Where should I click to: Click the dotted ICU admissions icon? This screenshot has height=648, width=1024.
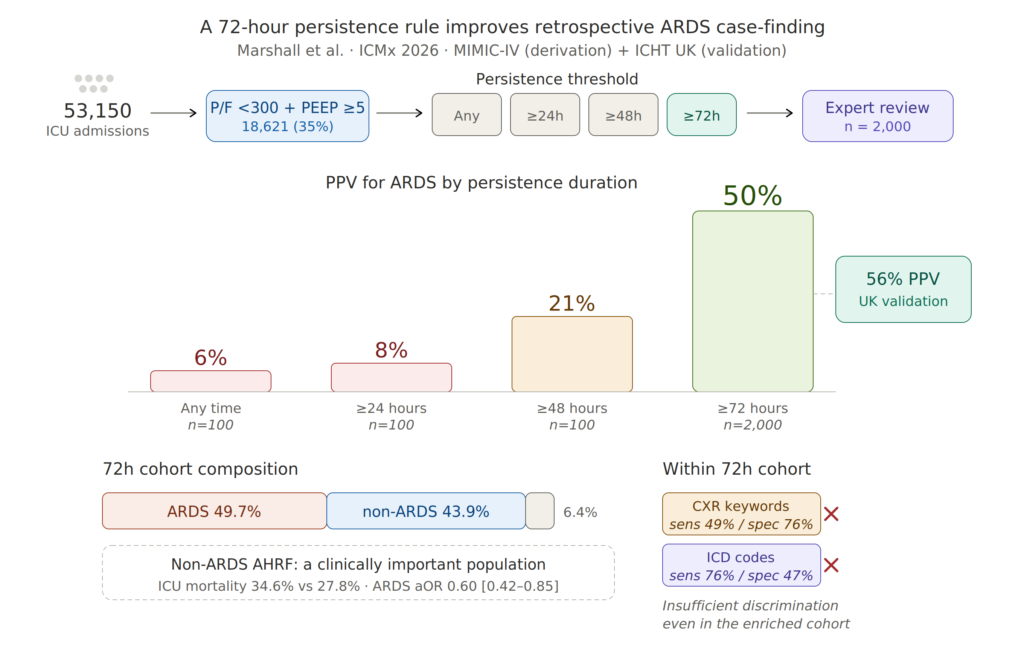[94, 83]
